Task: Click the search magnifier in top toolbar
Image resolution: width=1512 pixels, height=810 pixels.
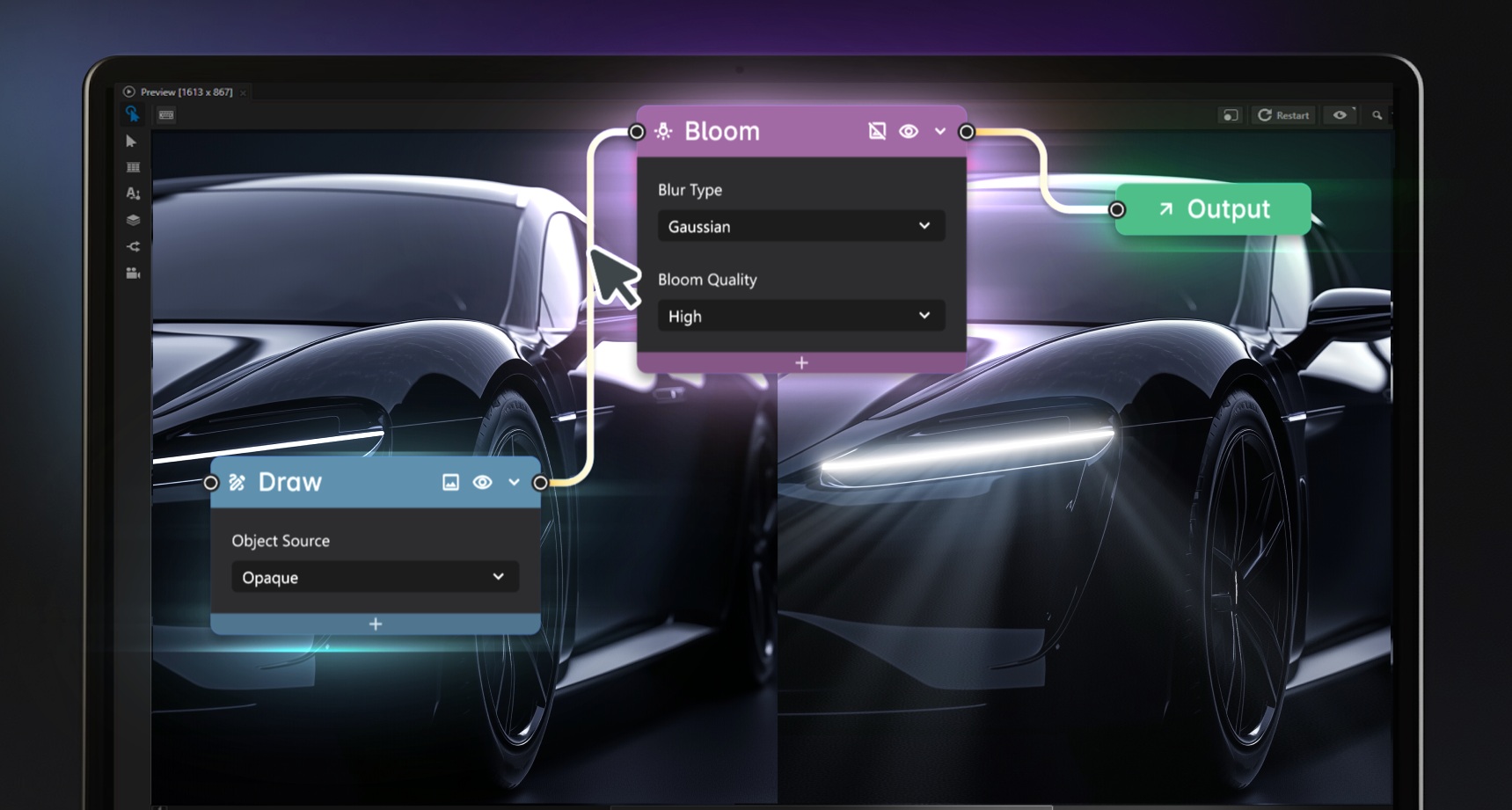Action: pos(1378,115)
